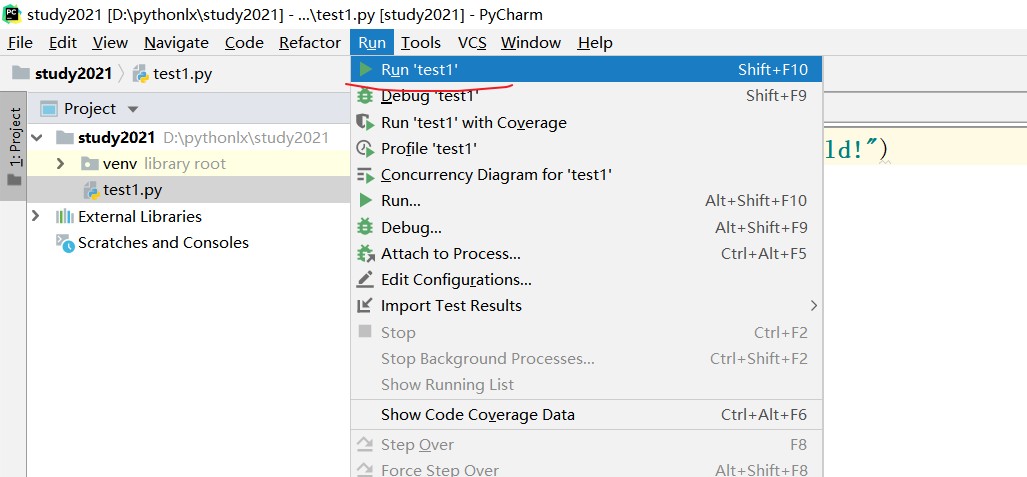Click the Scratches and Consoles icon
The image size is (1027, 477).
65,243
